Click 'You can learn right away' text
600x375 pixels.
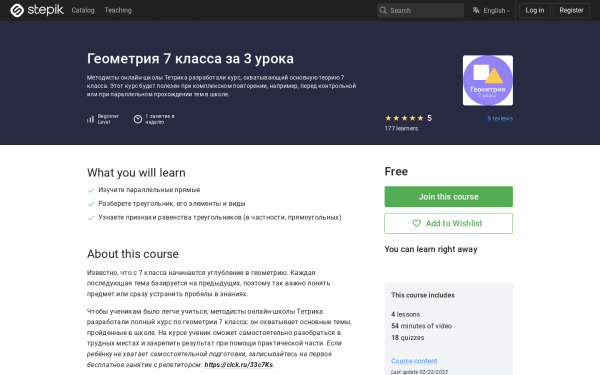point(431,249)
